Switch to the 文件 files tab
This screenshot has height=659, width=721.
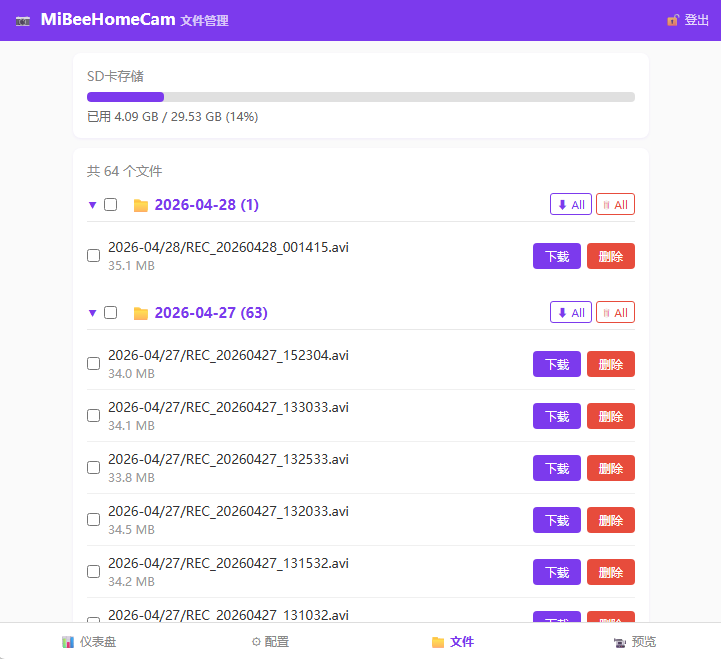(x=453, y=642)
